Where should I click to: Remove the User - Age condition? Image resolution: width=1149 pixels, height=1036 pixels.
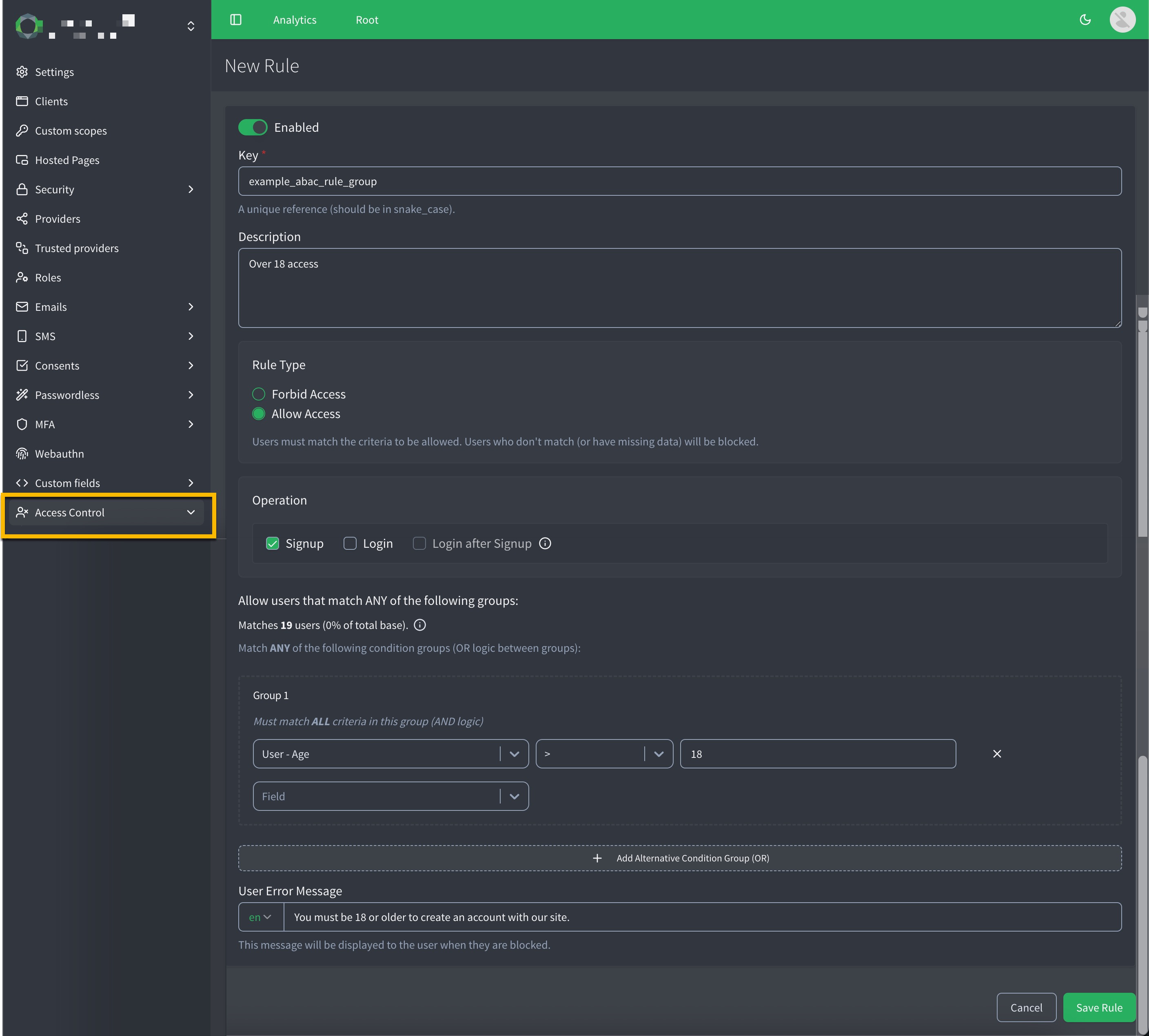coord(996,754)
